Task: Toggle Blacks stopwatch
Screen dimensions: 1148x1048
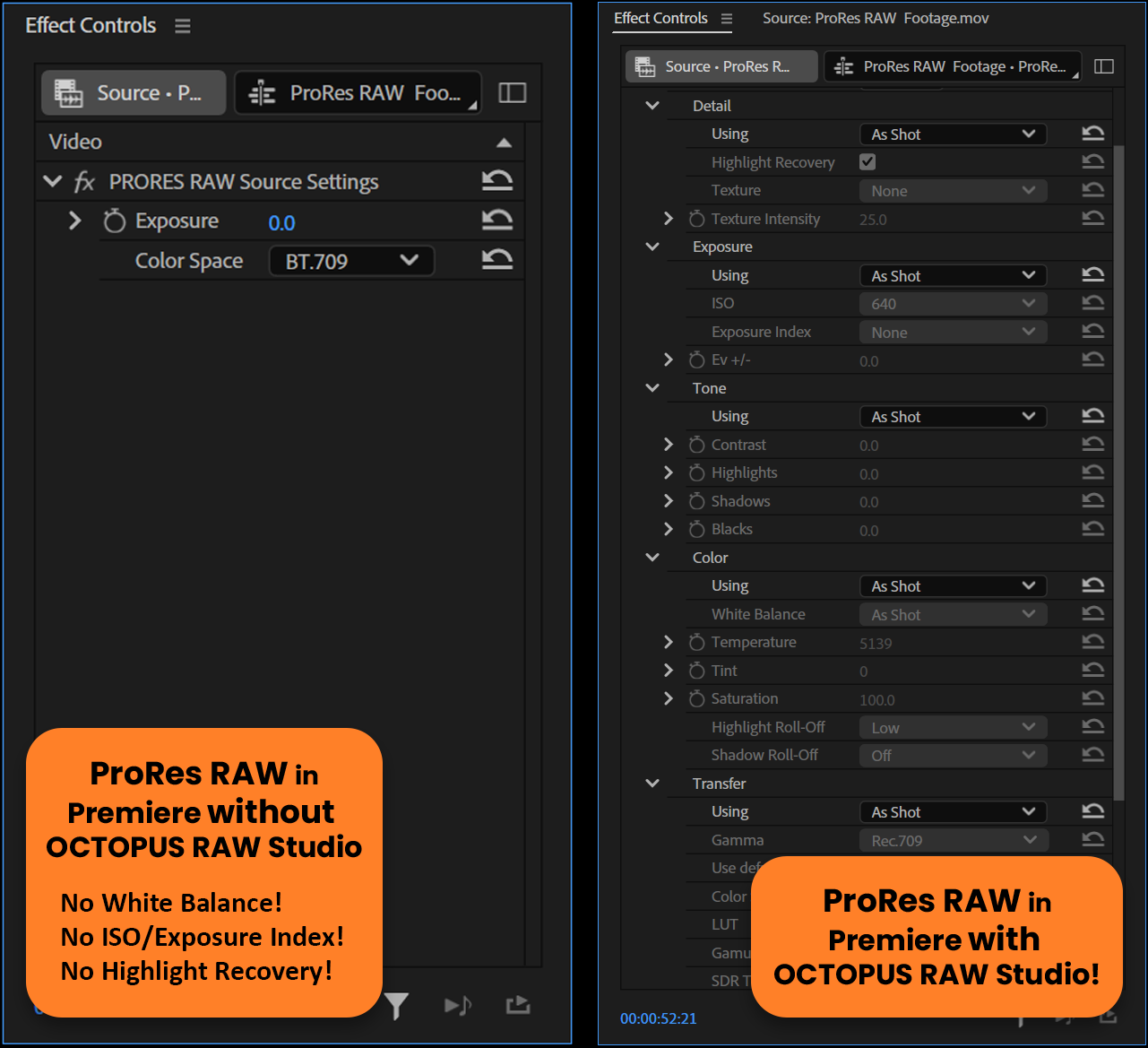Action: click(696, 529)
